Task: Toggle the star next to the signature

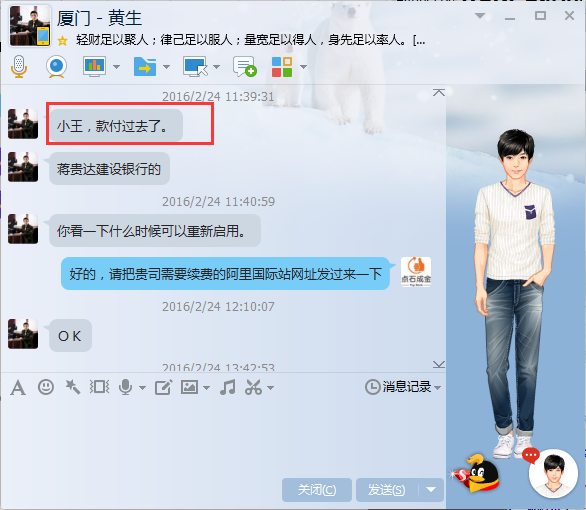Action: (x=62, y=40)
